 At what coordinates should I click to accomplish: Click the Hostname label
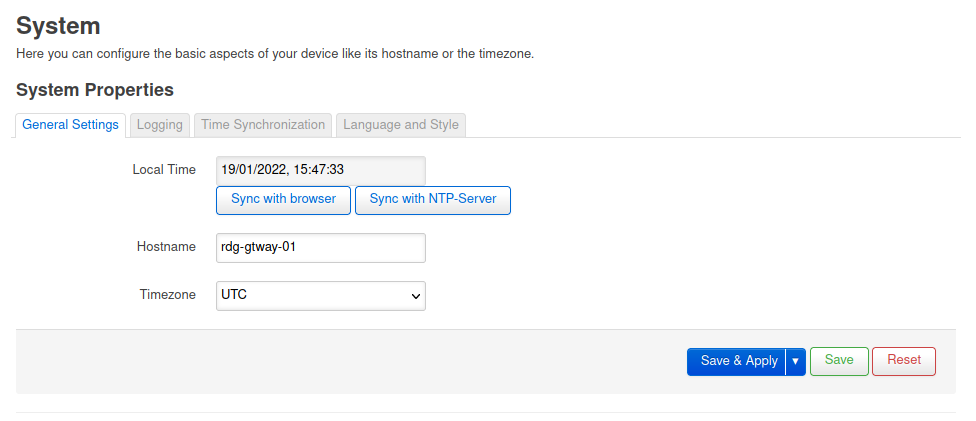(x=166, y=247)
